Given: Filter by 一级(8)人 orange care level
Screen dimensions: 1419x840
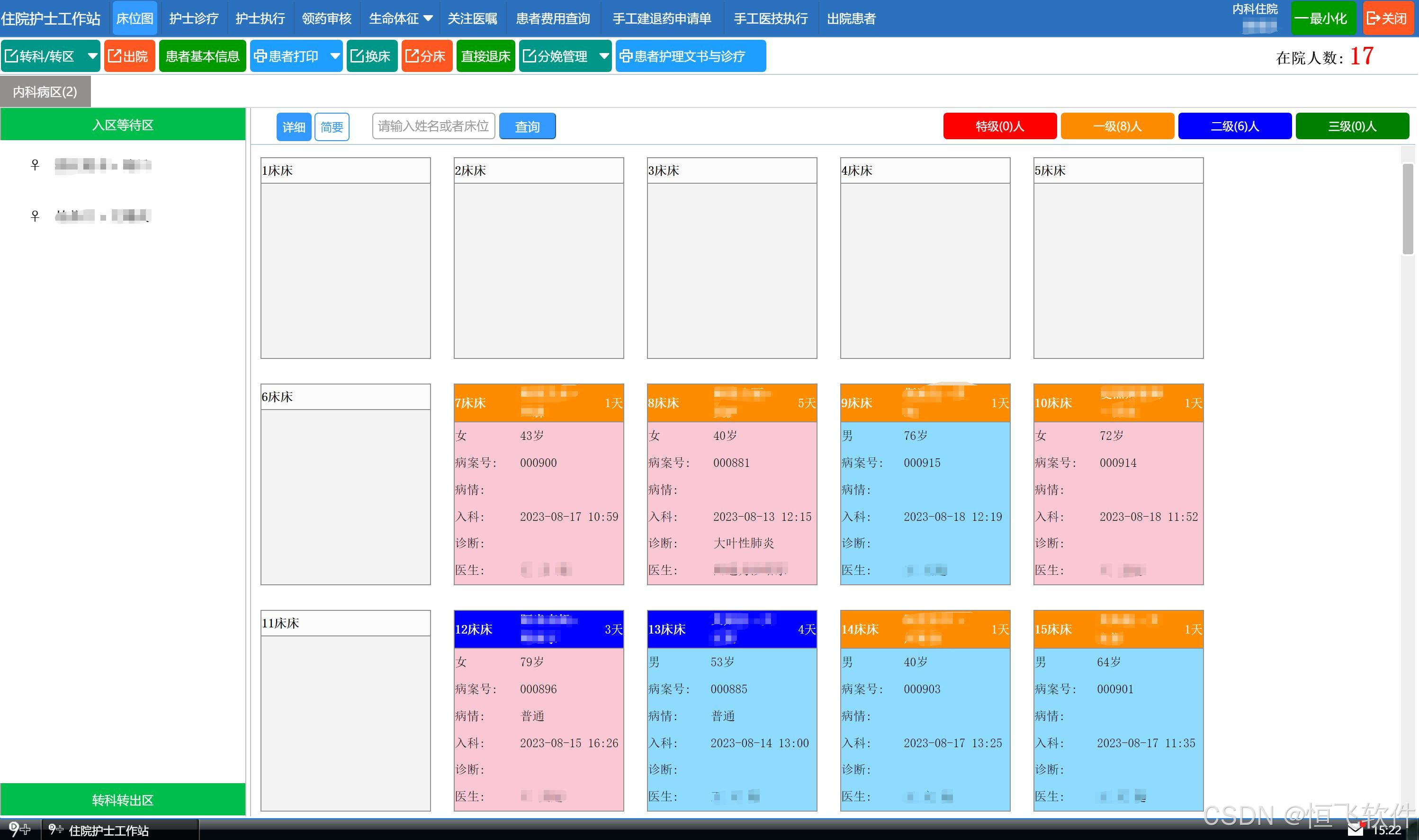Looking at the screenshot, I should pyautogui.click(x=1117, y=125).
